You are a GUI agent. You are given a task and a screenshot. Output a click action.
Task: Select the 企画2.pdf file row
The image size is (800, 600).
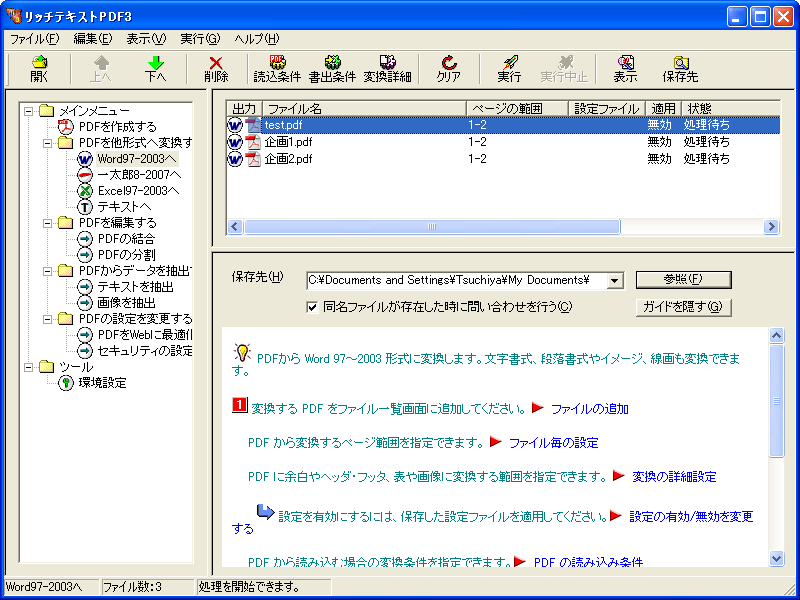click(x=503, y=159)
